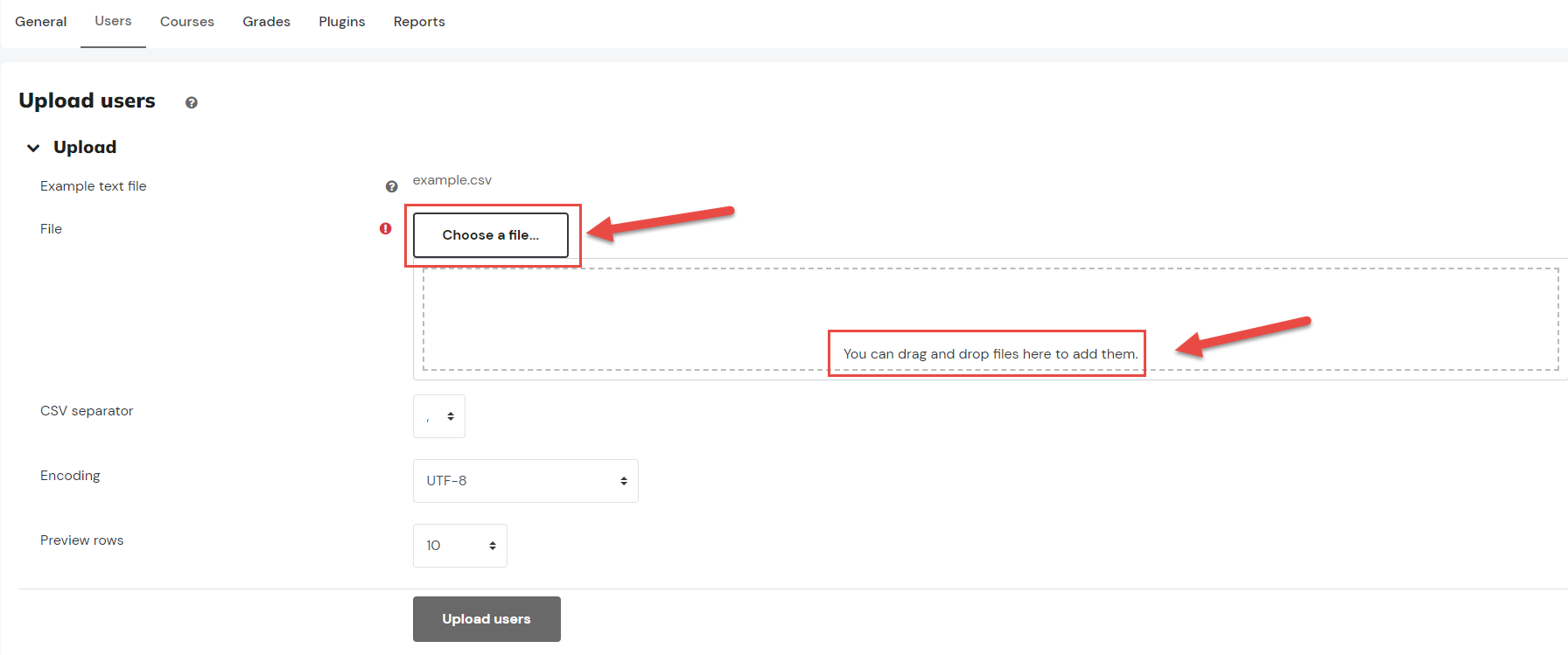1568x655 pixels.
Task: Open the Preview rows dropdown
Action: coord(460,546)
